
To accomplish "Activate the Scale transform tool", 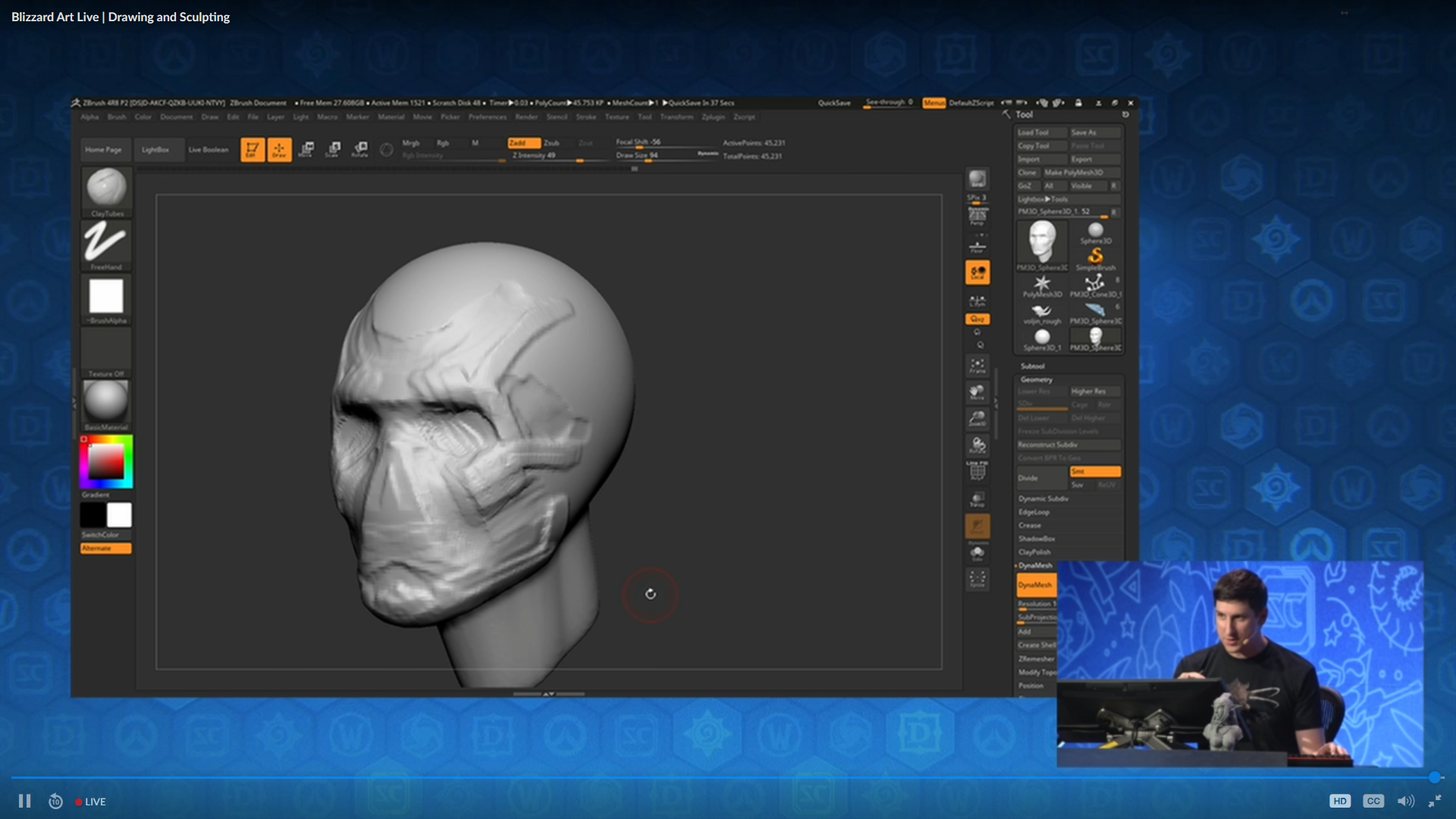I will coord(333,149).
